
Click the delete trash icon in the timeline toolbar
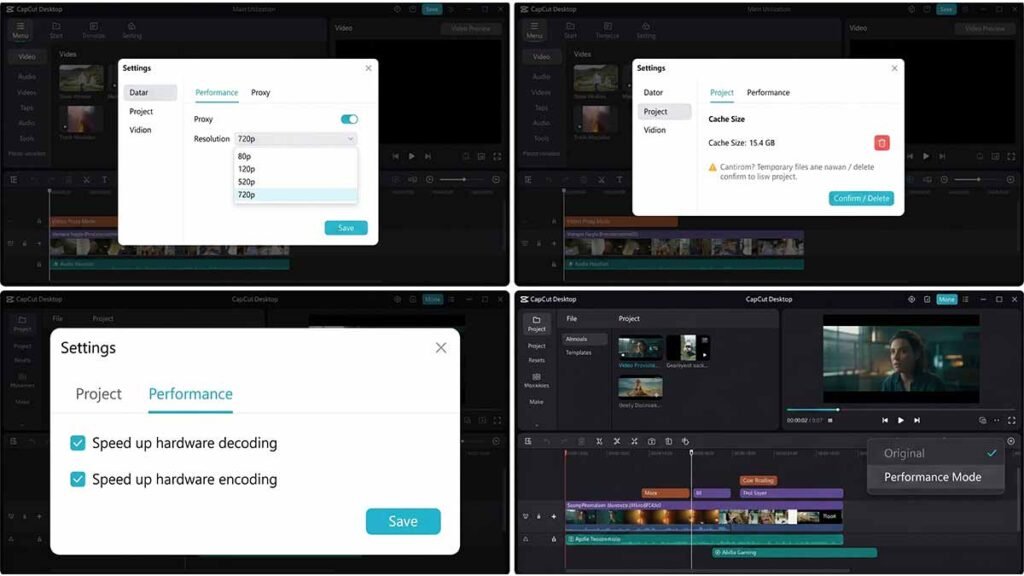point(581,441)
